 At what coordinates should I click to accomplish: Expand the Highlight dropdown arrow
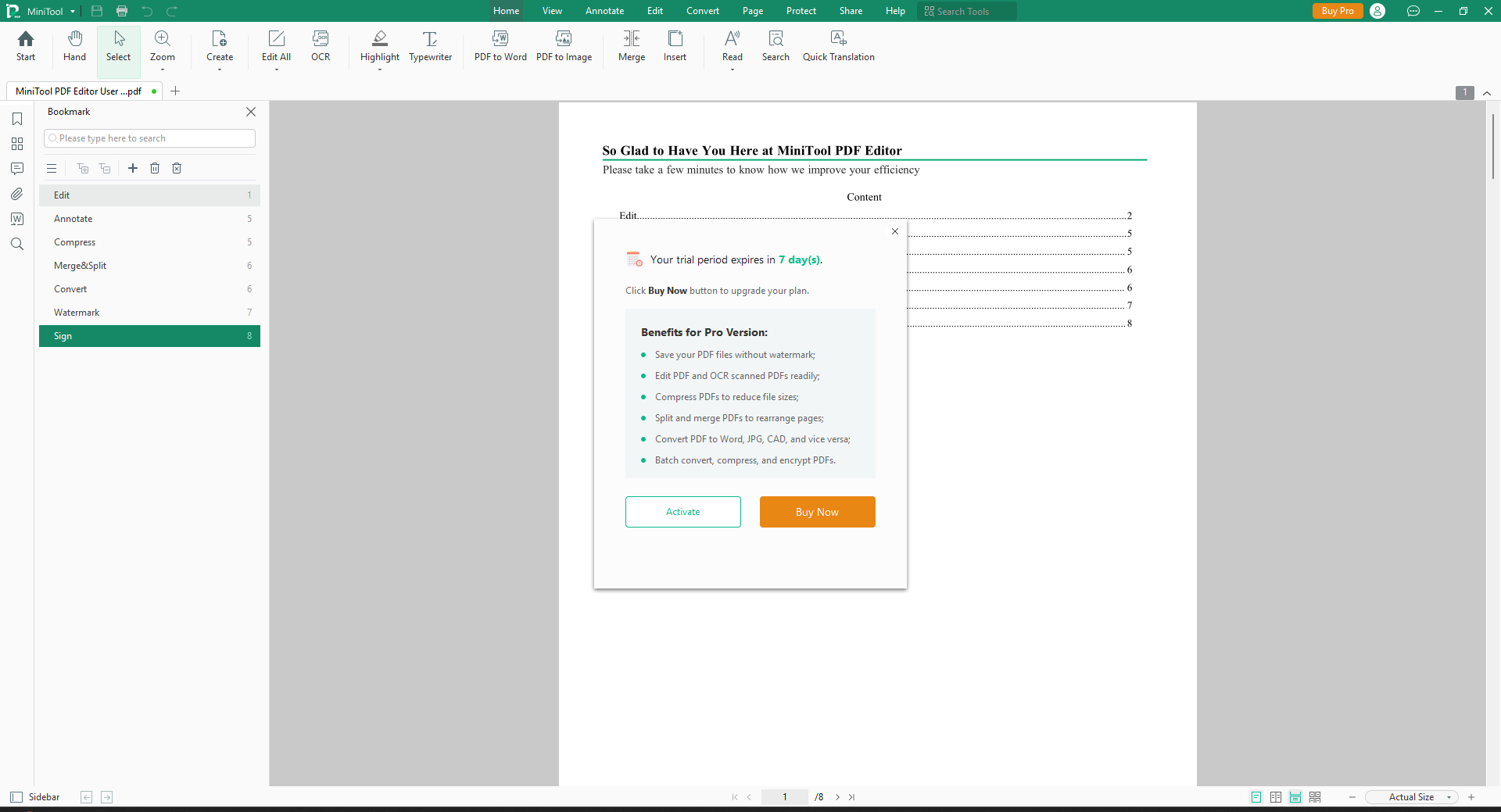coord(380,70)
